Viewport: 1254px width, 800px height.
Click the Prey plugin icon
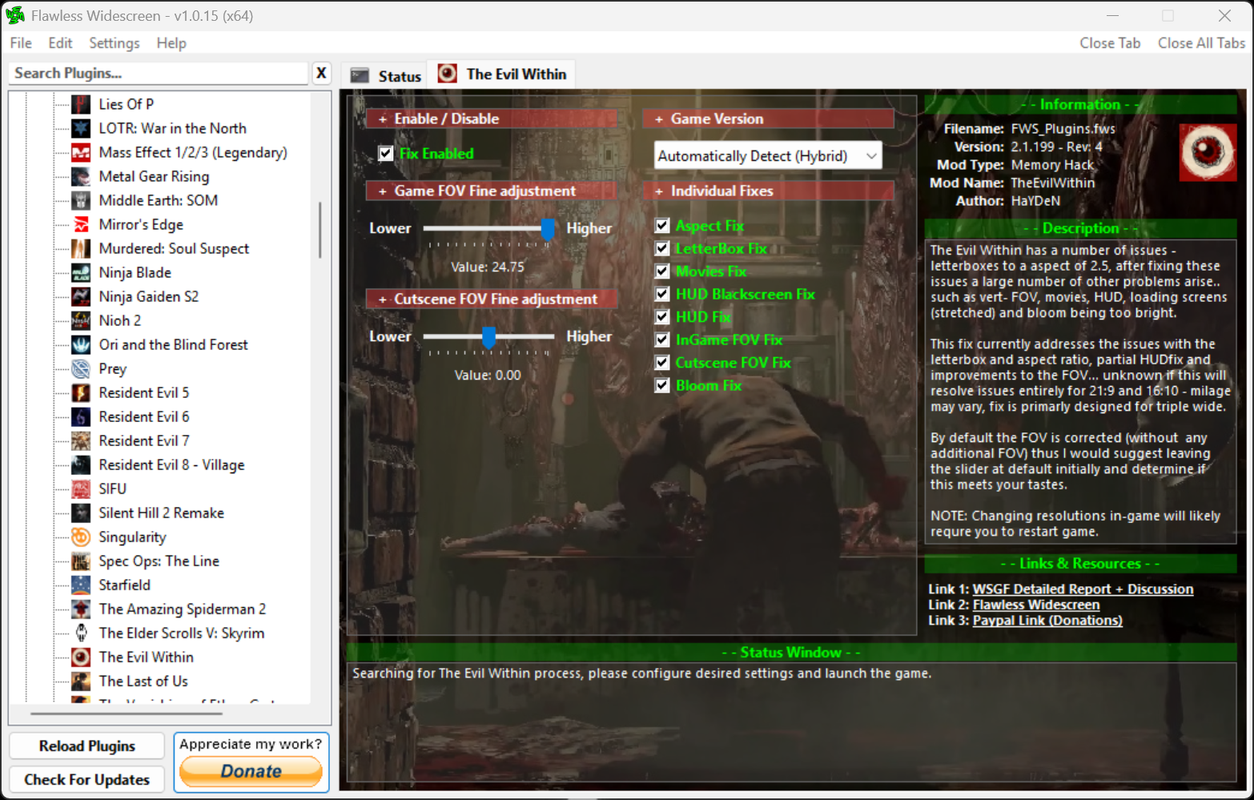click(x=81, y=368)
